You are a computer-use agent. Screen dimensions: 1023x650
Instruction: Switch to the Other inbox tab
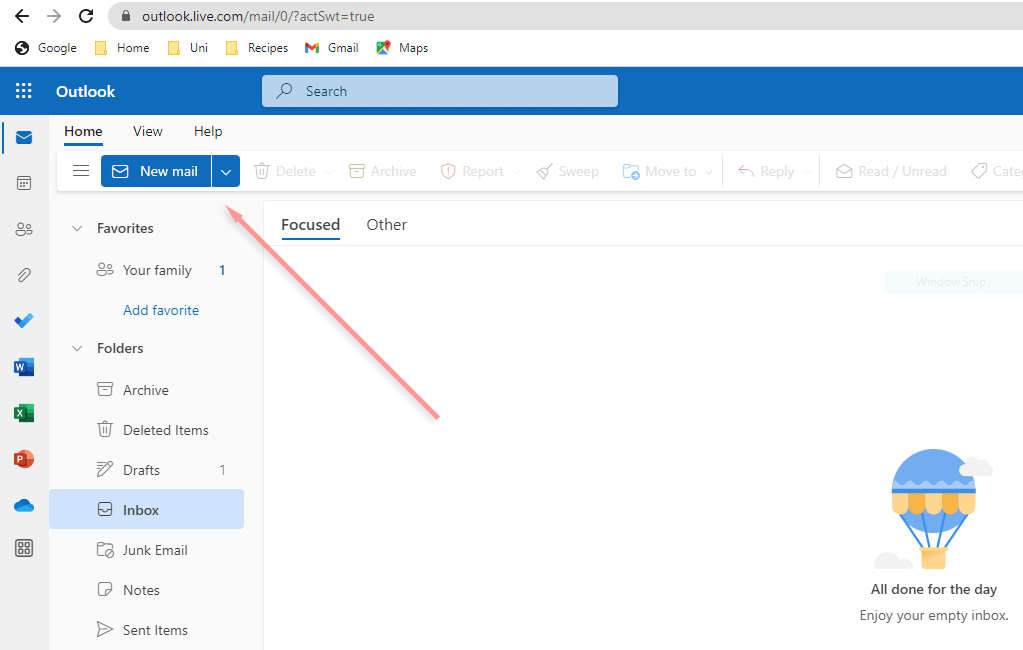click(386, 224)
